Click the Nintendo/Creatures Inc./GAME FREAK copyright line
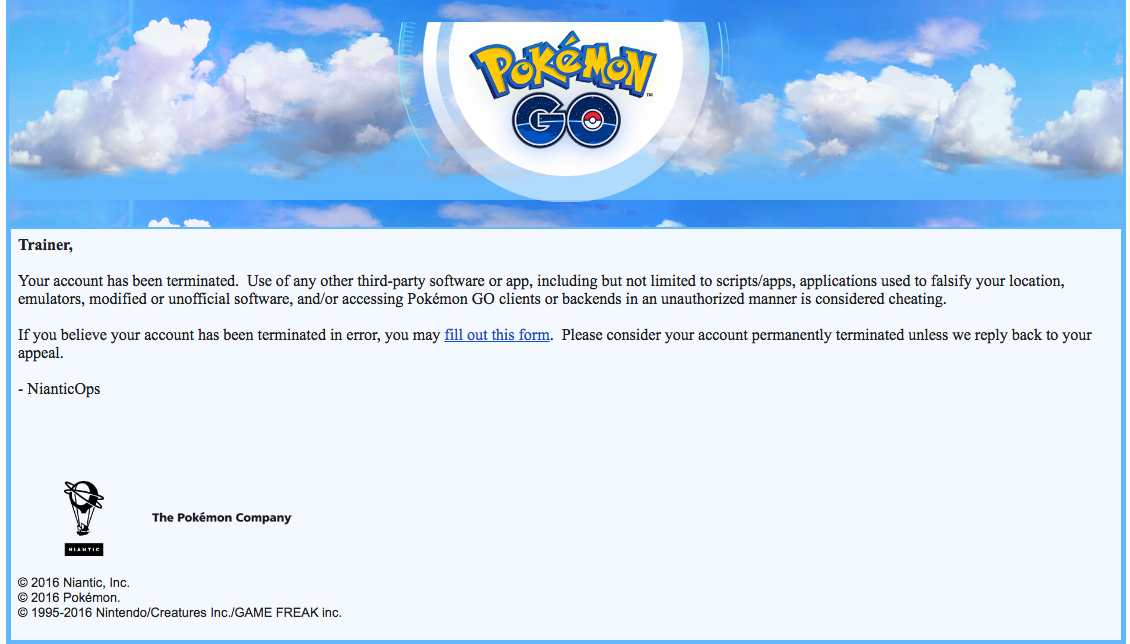Viewport: 1130px width, 644px height. click(x=180, y=612)
